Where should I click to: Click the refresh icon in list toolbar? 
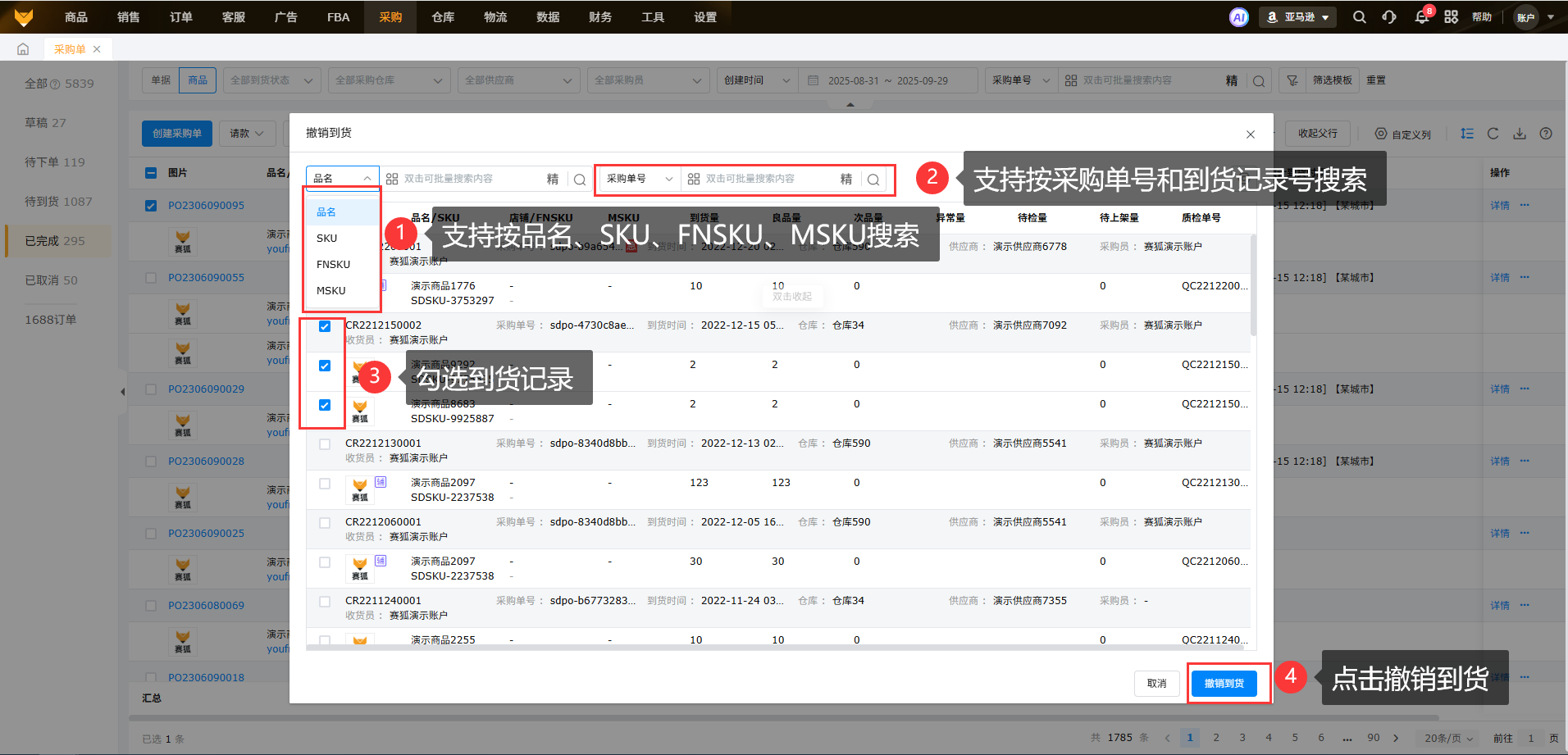pos(1493,134)
